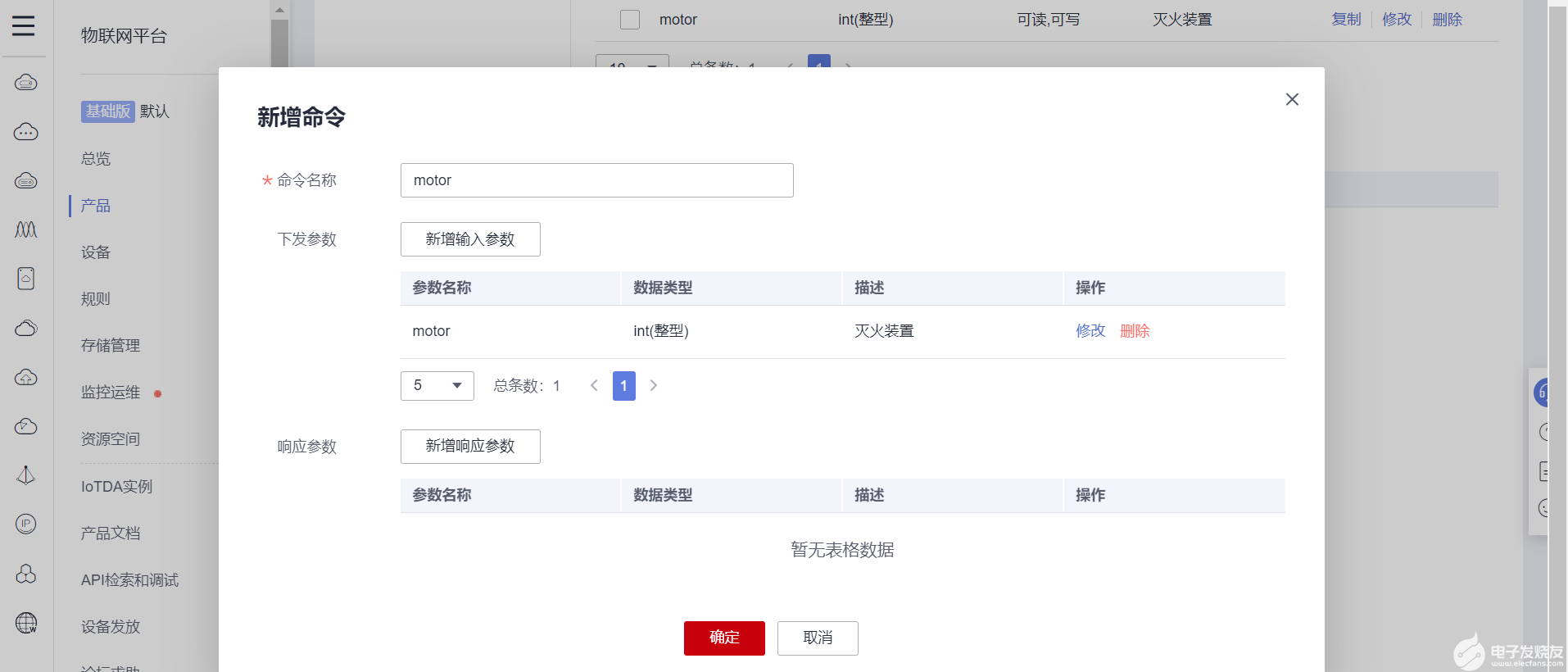Go to the previous page in the input parameters table
Screen dimensions: 1568x672
pos(594,385)
